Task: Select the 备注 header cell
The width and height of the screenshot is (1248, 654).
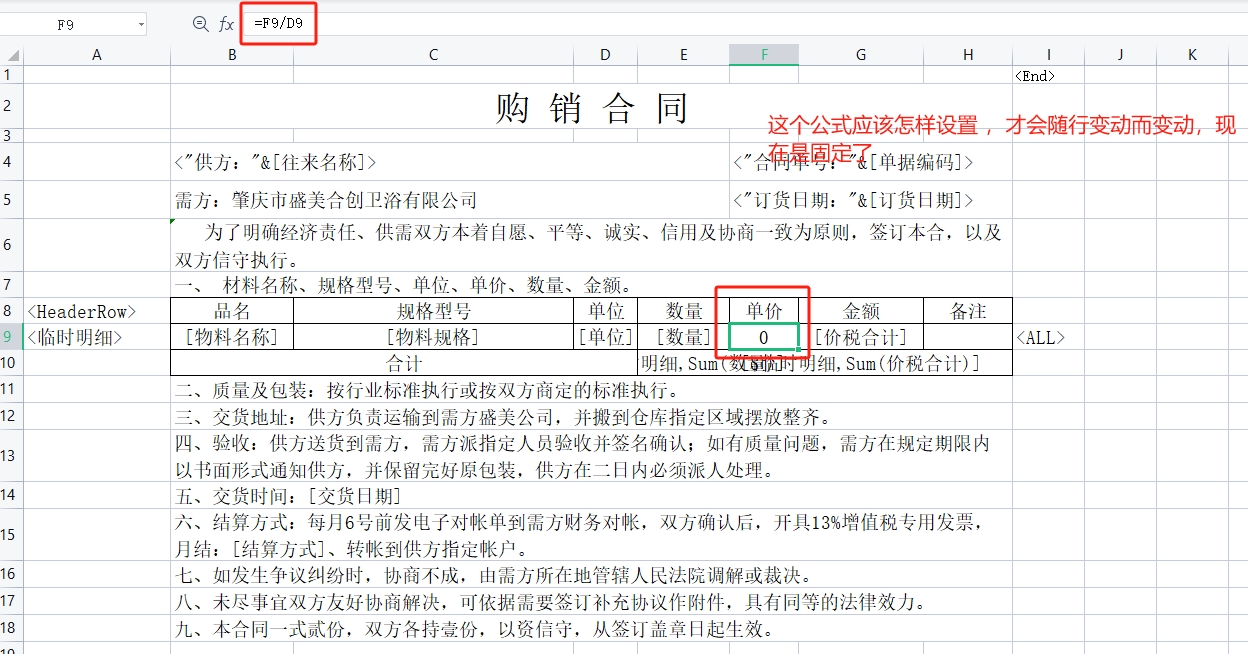Action: click(x=967, y=311)
